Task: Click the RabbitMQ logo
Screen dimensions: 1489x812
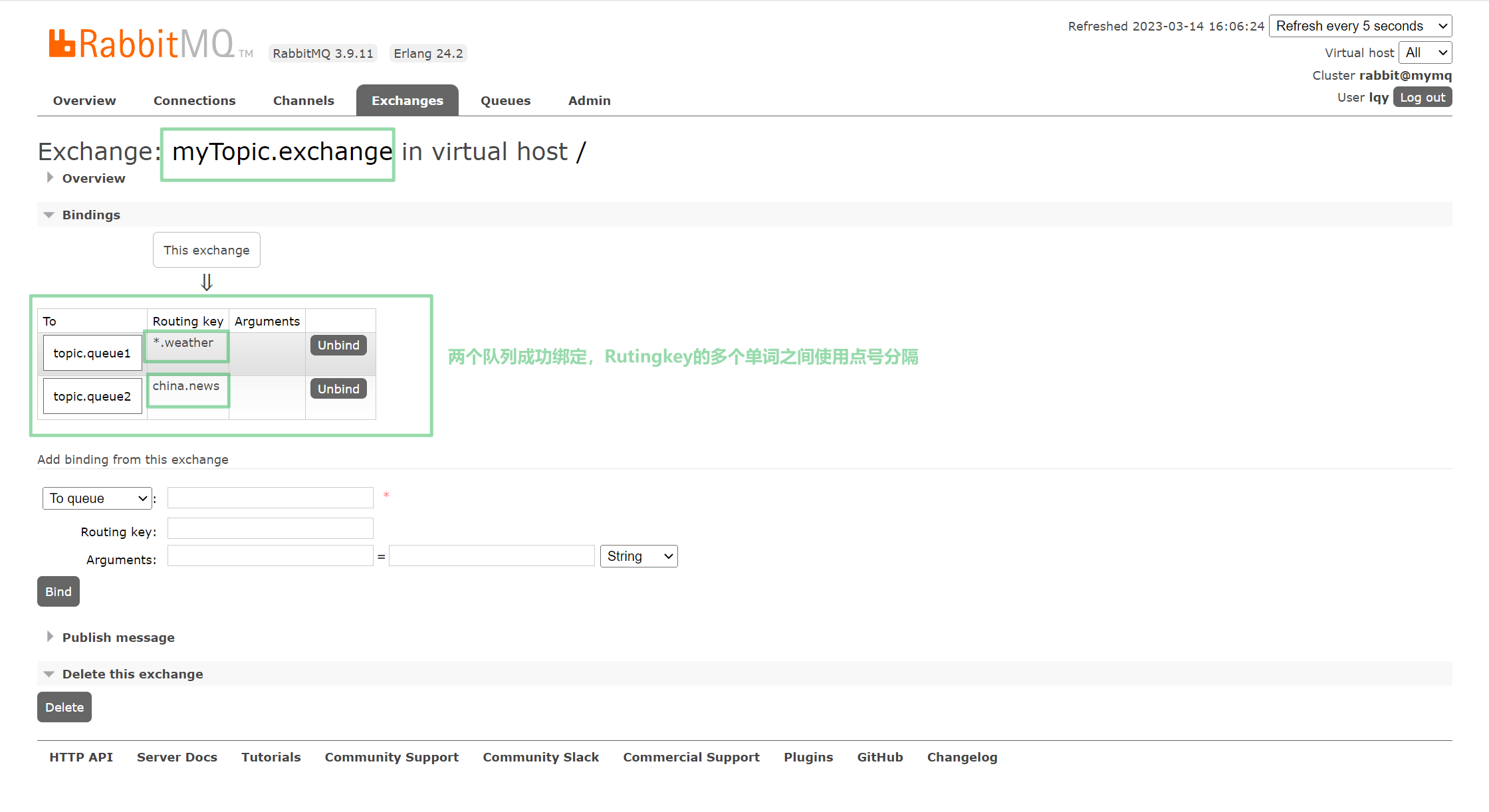Action: pyautogui.click(x=141, y=44)
